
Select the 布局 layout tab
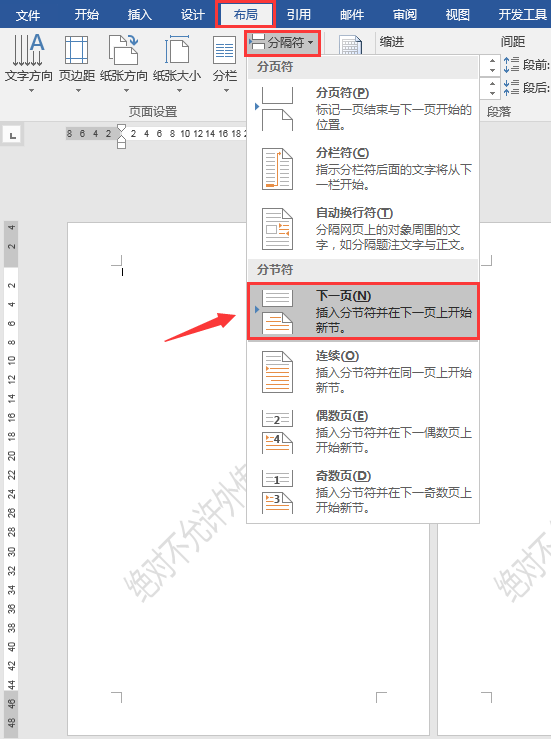246,15
